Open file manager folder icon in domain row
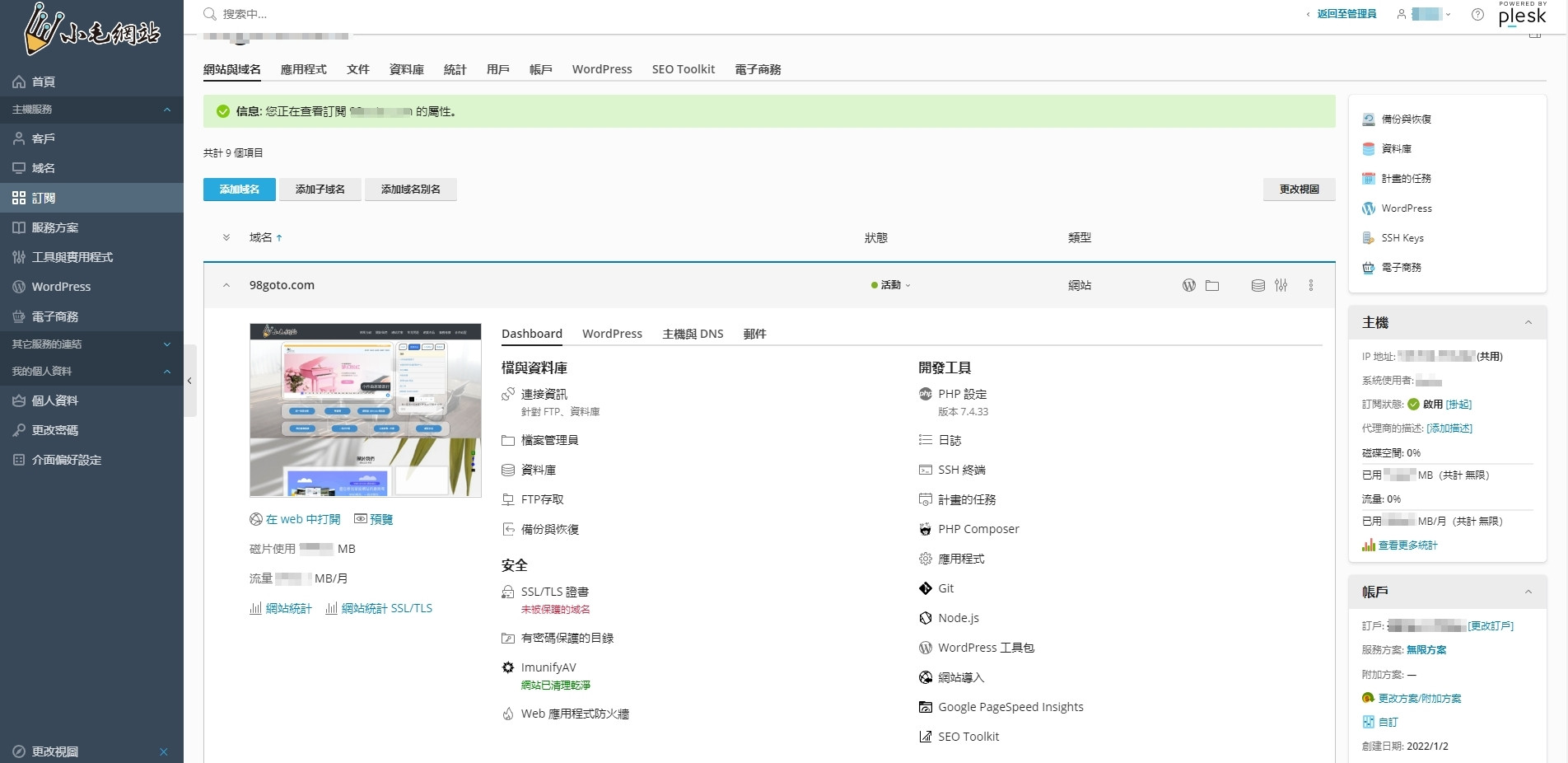The image size is (1568, 763). click(x=1212, y=285)
